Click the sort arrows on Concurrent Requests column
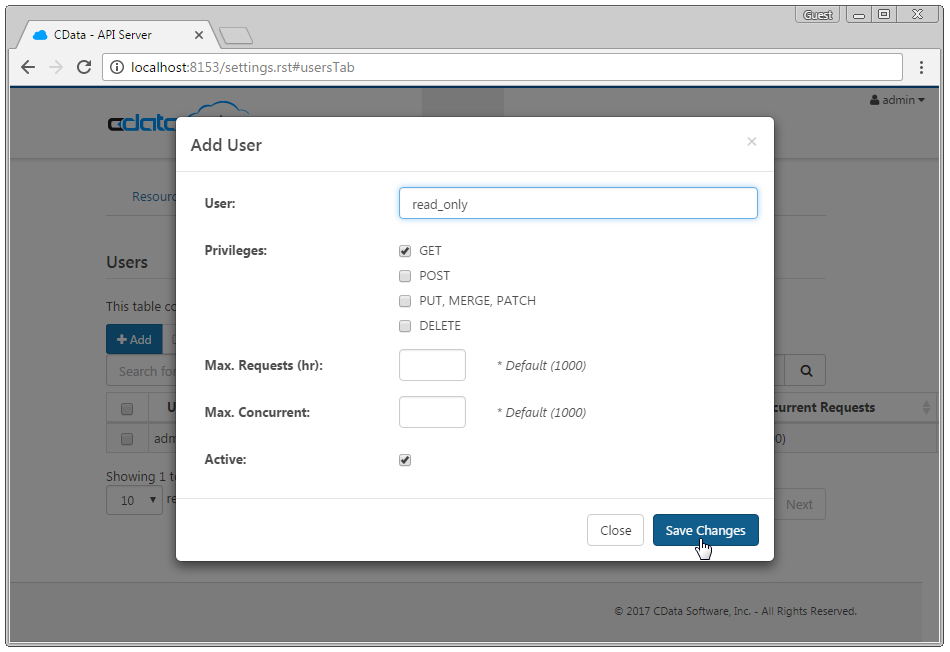The height and width of the screenshot is (652, 950). click(x=926, y=408)
